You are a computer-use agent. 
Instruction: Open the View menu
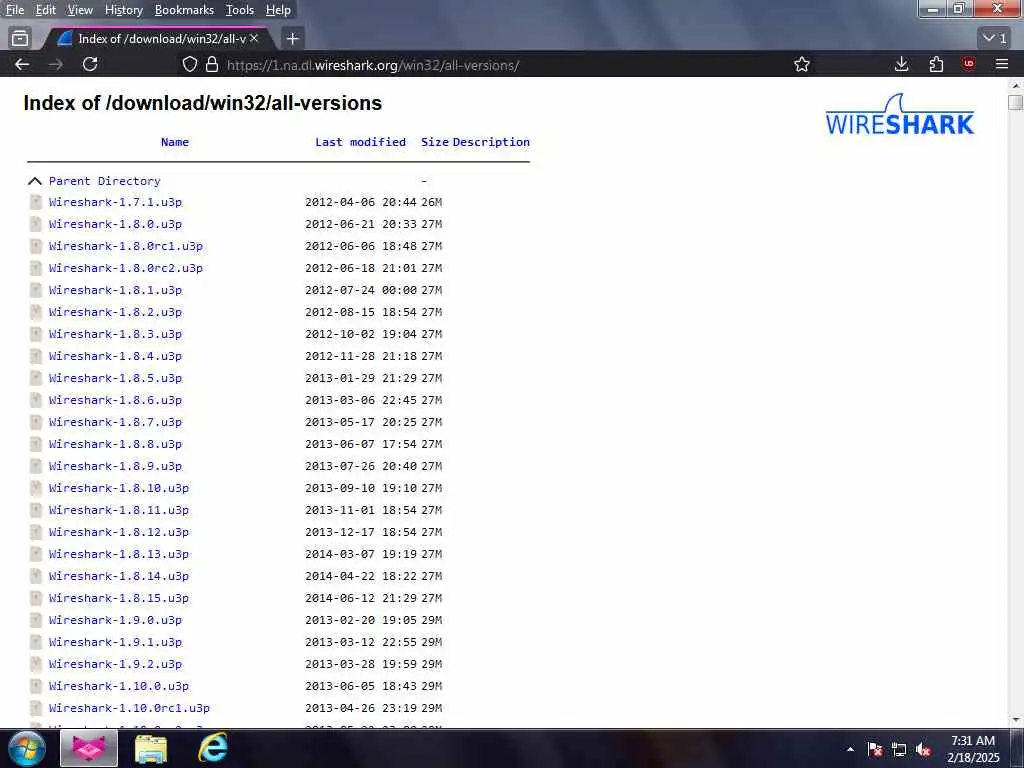point(80,10)
